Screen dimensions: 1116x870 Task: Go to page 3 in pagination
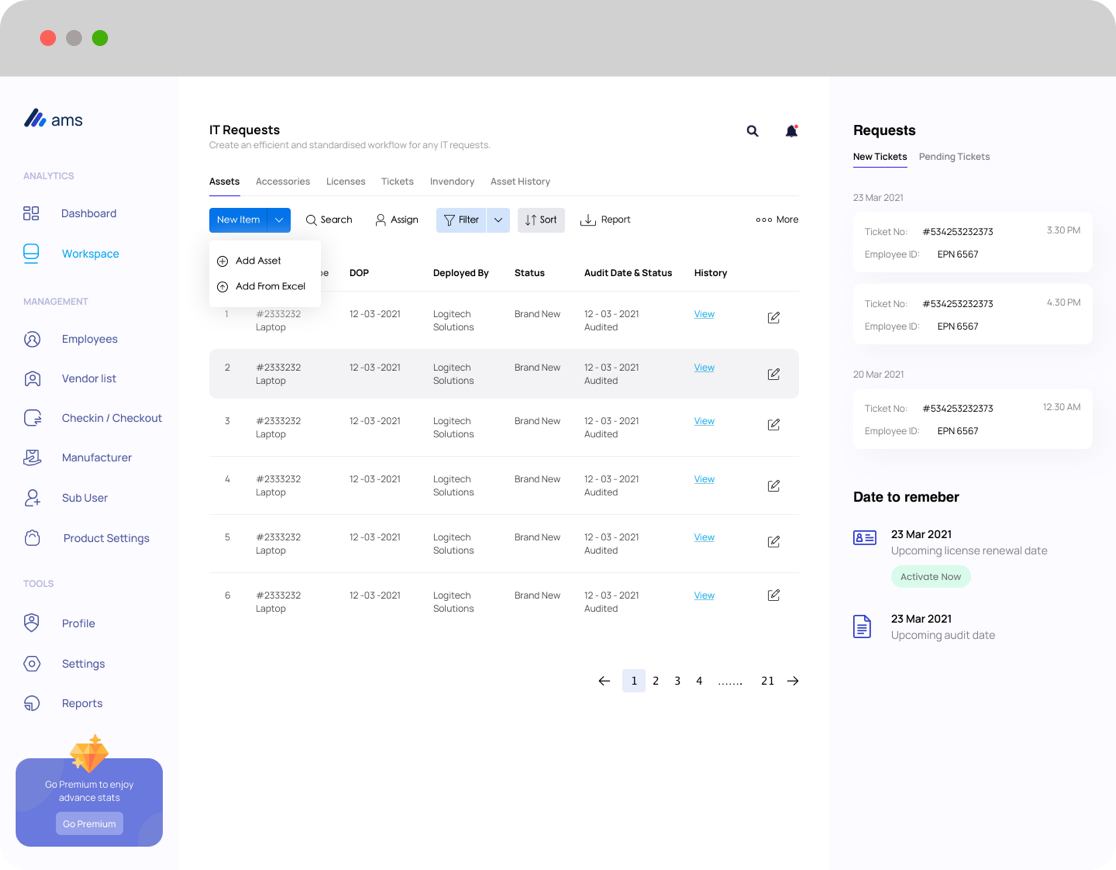click(677, 681)
